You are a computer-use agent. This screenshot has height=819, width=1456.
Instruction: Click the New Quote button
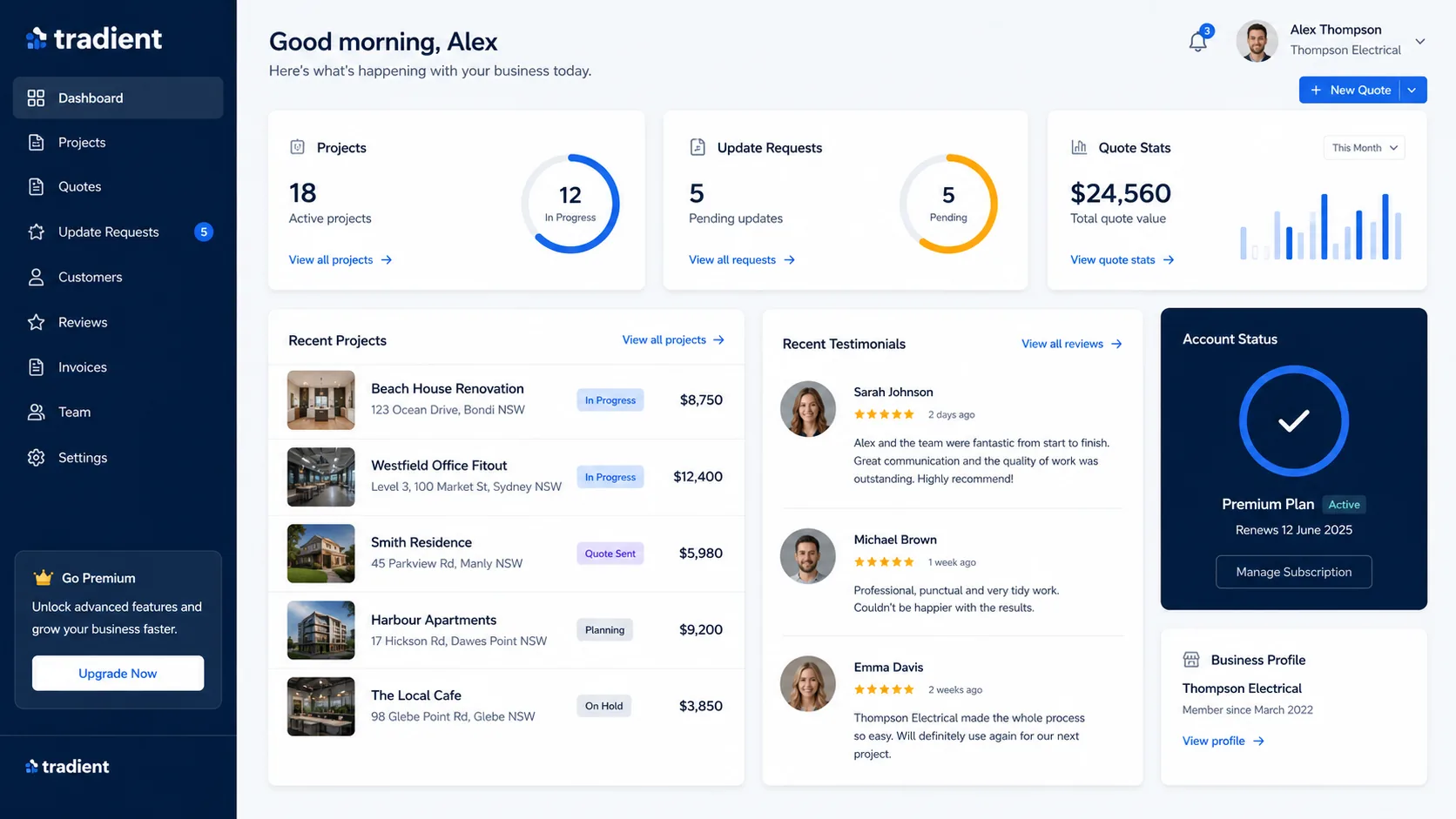1350,90
